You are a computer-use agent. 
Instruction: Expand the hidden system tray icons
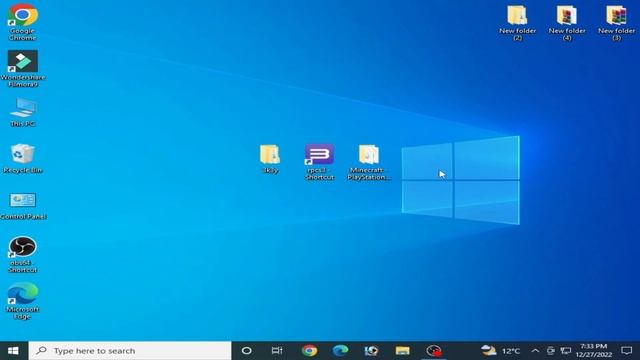pos(535,351)
